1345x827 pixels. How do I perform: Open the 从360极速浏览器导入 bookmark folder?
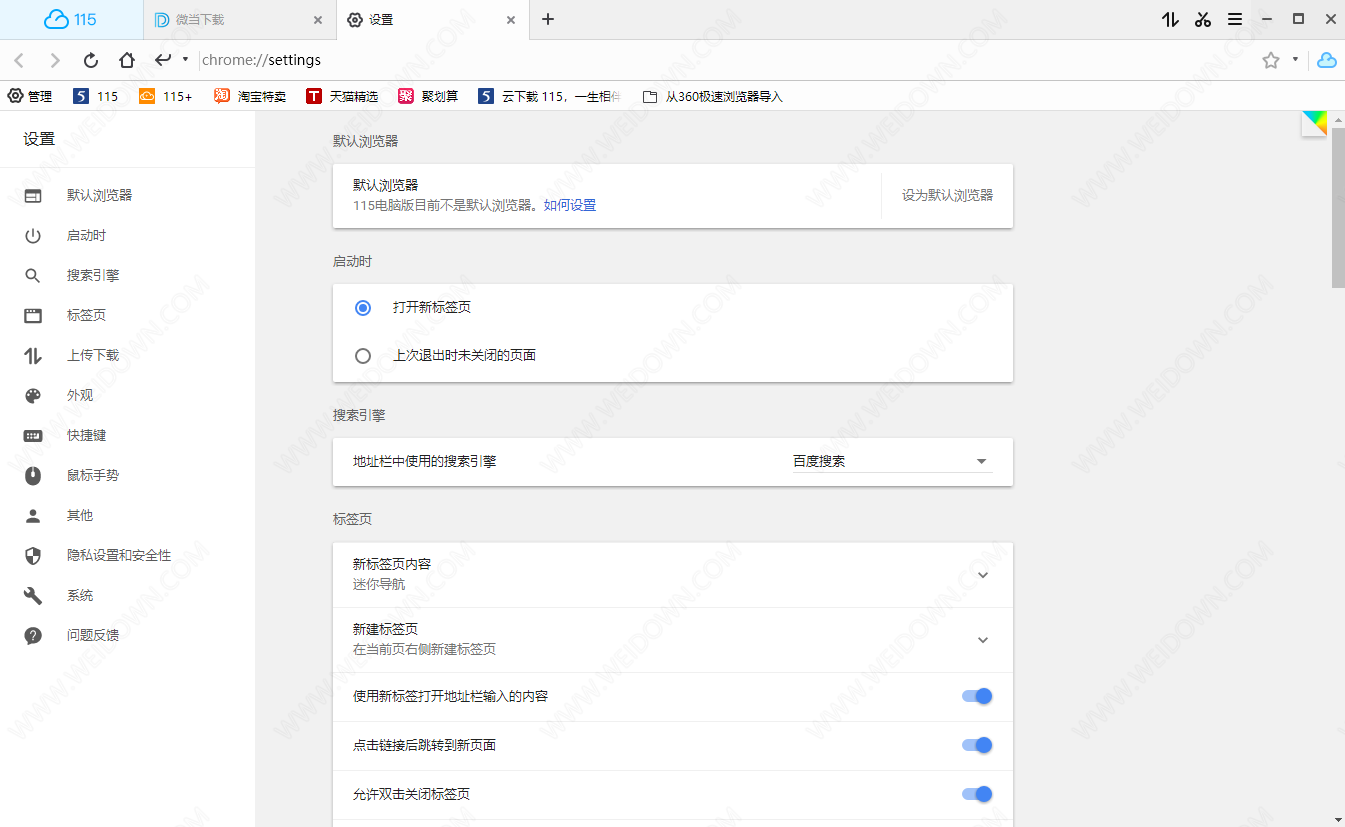point(712,96)
